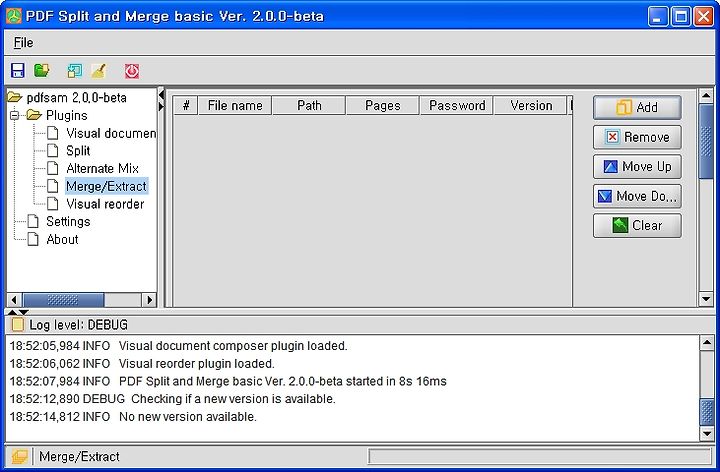The width and height of the screenshot is (720, 472).
Task: Click the 'Checking if a new version' log line
Action: (x=173, y=399)
